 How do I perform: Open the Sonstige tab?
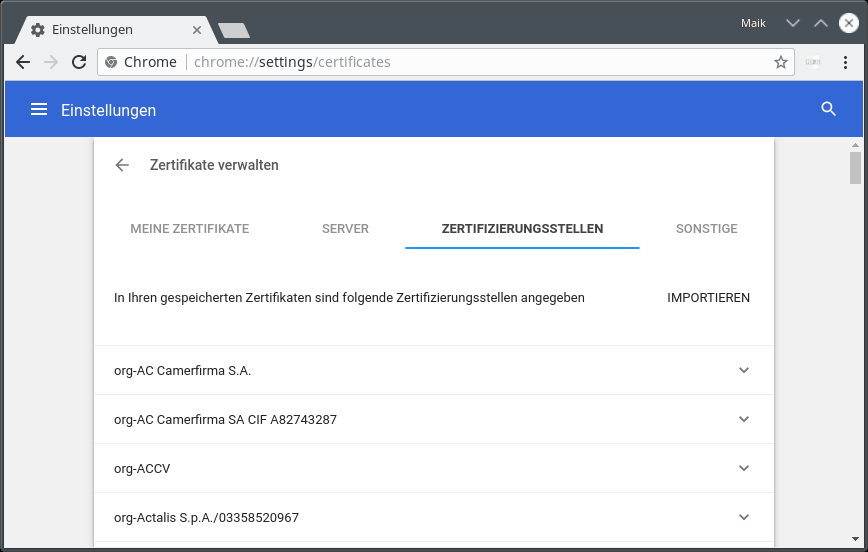coord(706,229)
